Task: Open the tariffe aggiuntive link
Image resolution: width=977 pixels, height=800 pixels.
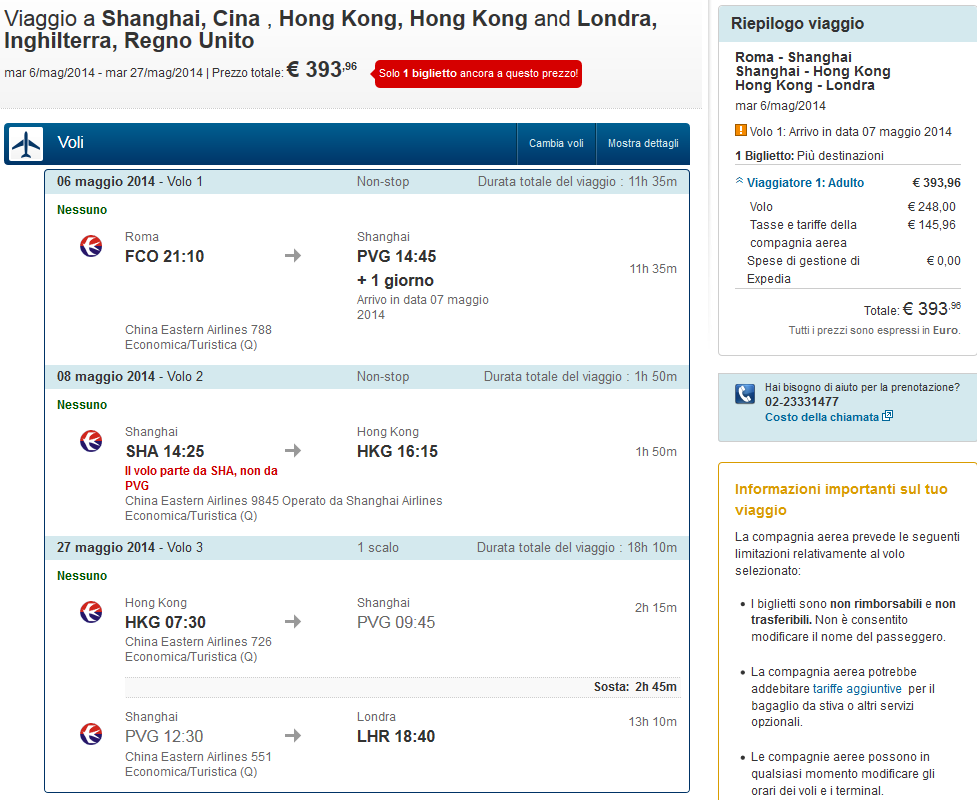Action: [857, 688]
